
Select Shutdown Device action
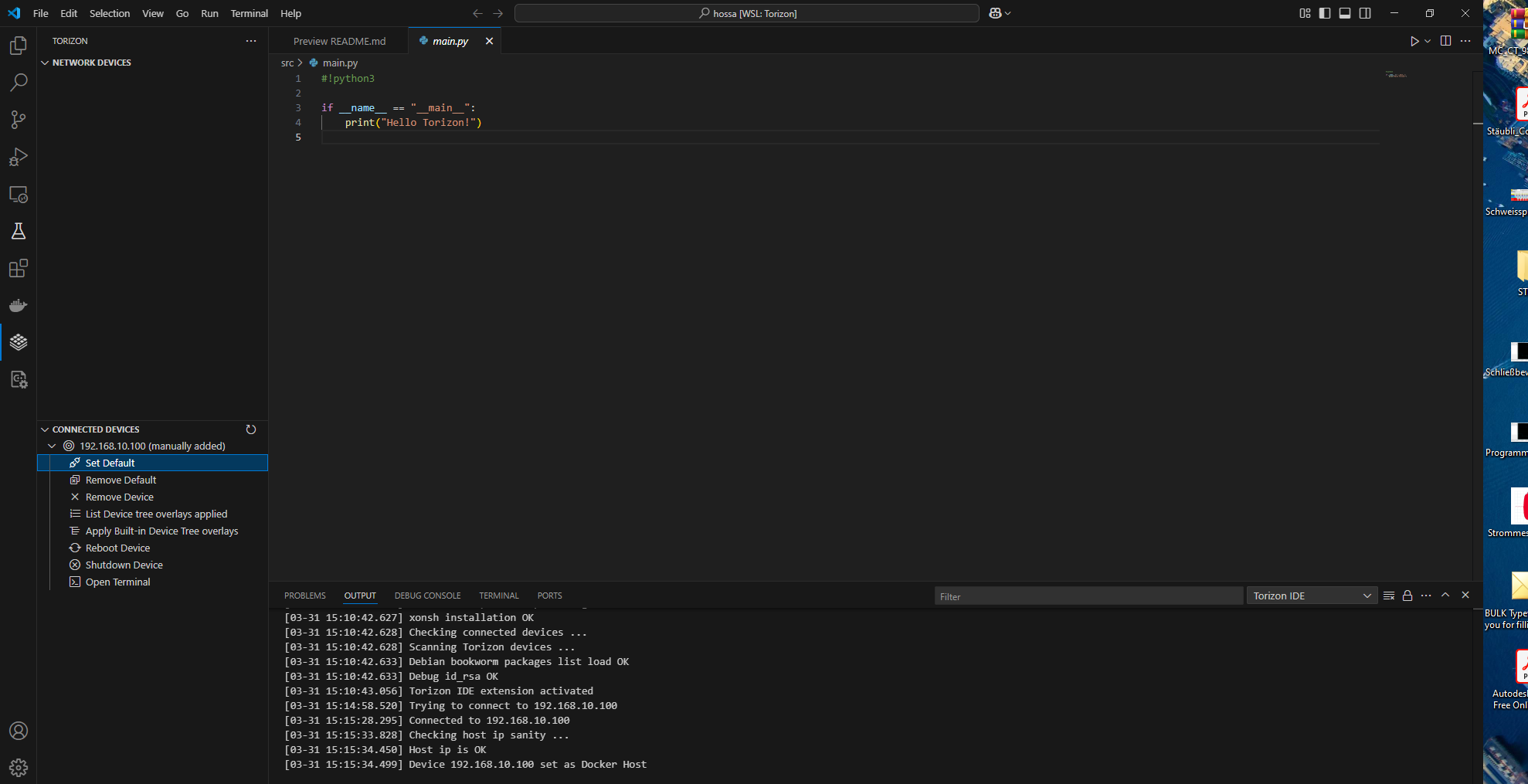pos(153,565)
